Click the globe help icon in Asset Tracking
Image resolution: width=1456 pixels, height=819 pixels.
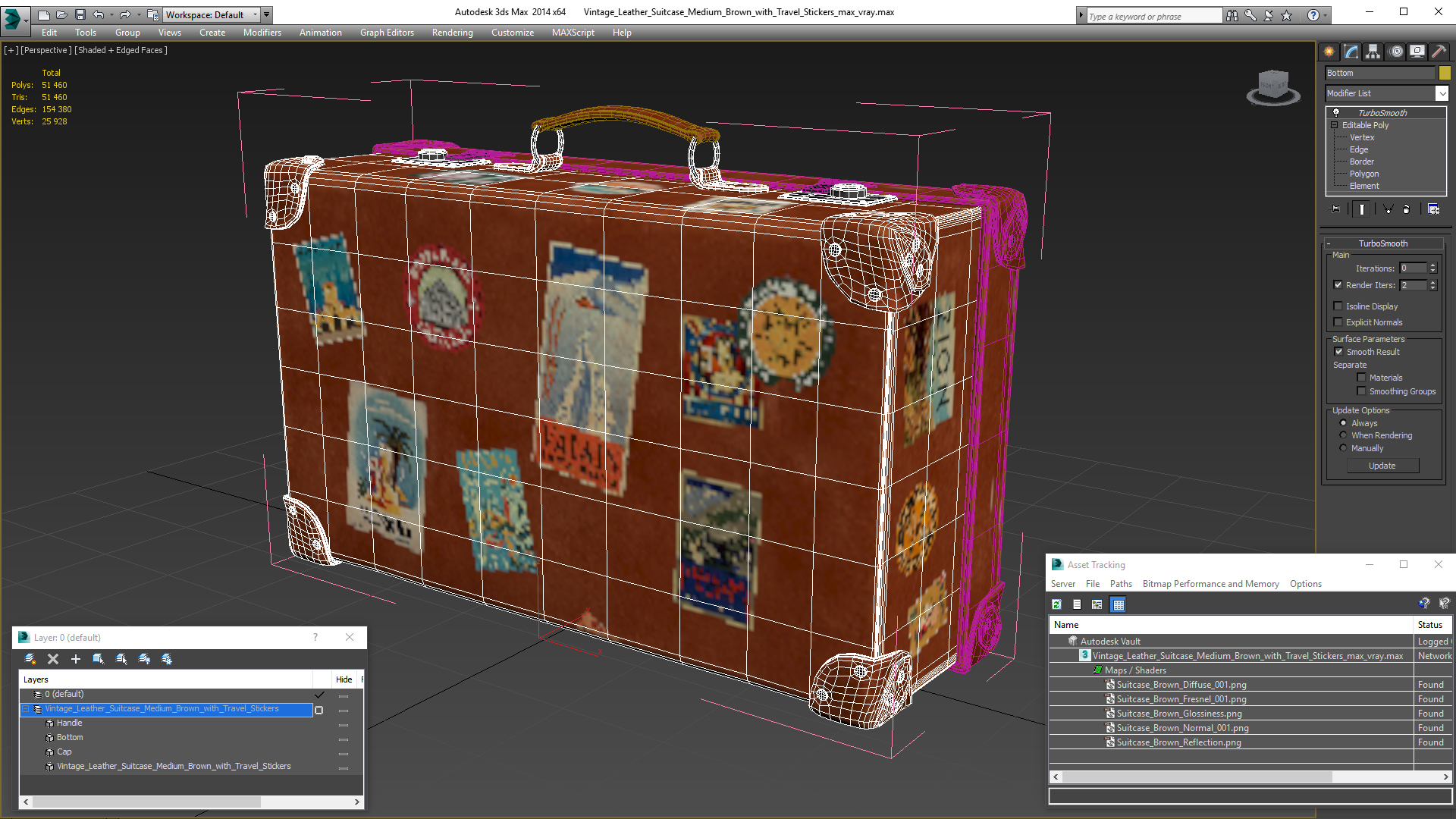pyautogui.click(x=1423, y=604)
